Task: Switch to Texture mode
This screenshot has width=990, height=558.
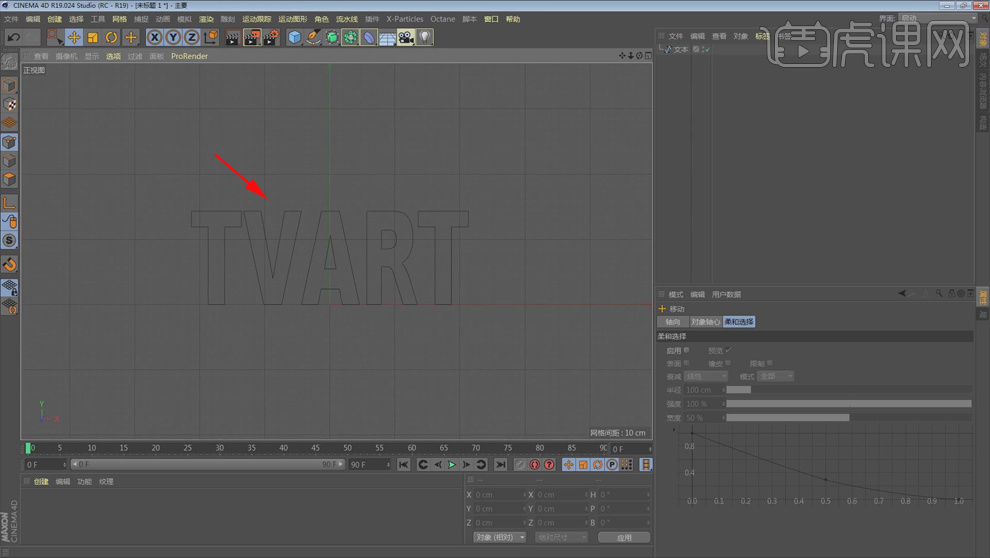Action: tap(9, 105)
